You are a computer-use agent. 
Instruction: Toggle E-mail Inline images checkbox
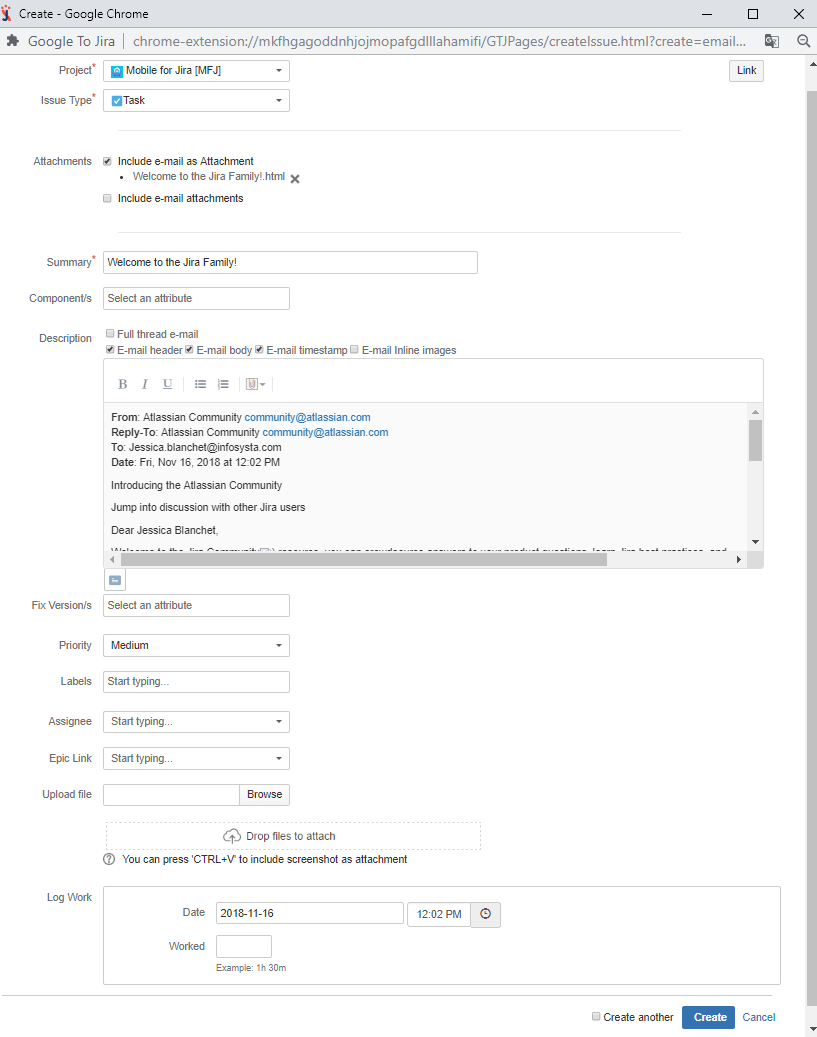(354, 350)
